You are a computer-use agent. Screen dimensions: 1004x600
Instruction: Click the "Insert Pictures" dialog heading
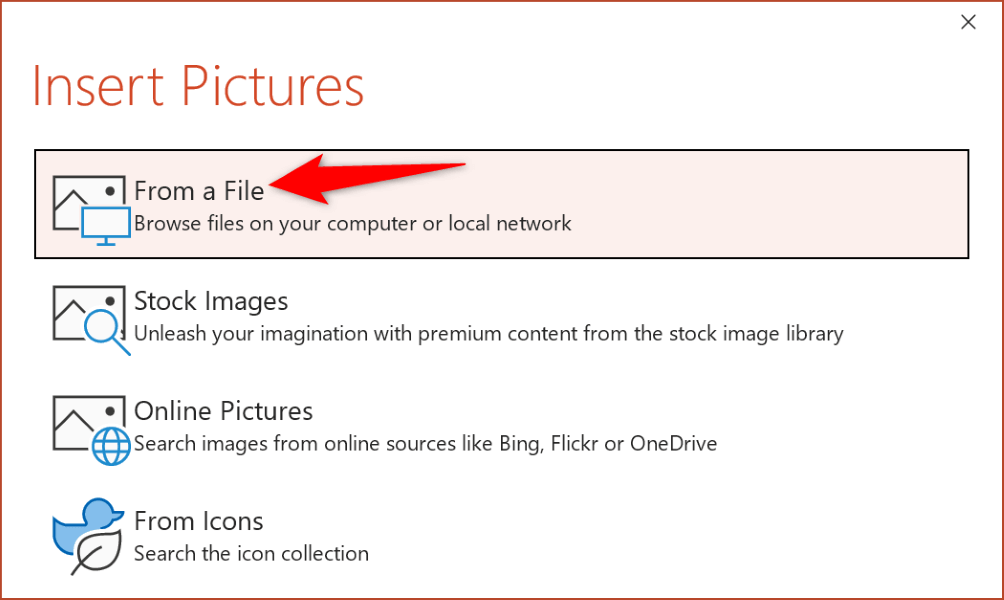click(198, 86)
